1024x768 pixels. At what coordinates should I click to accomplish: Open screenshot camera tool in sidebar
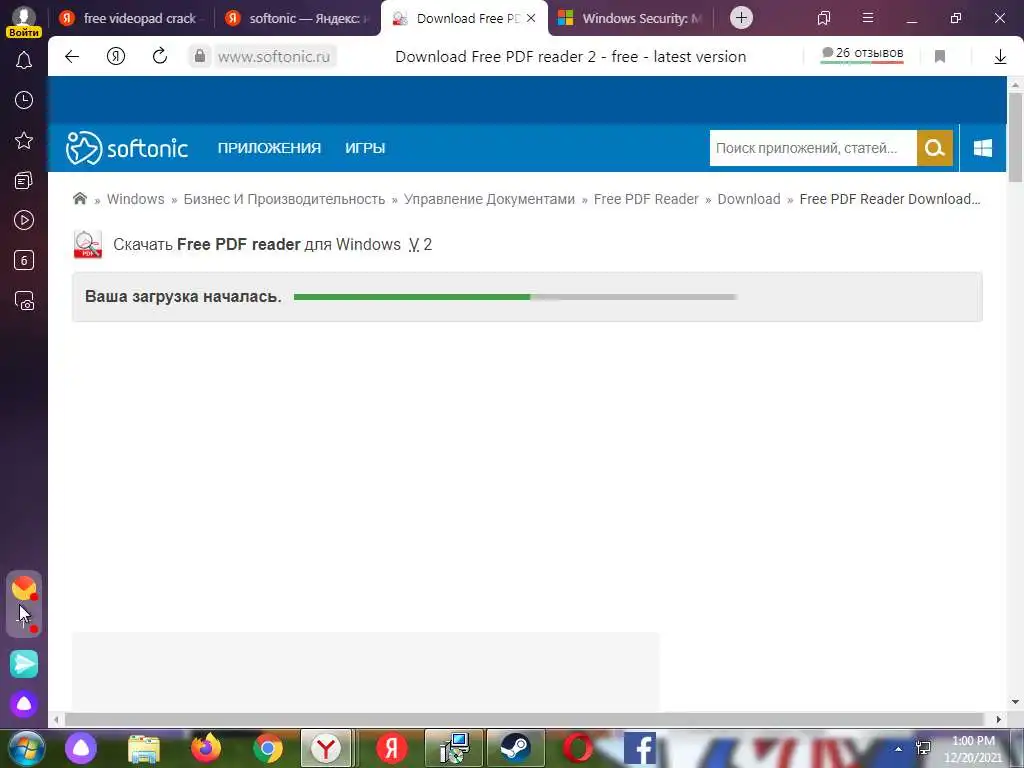tap(24, 300)
